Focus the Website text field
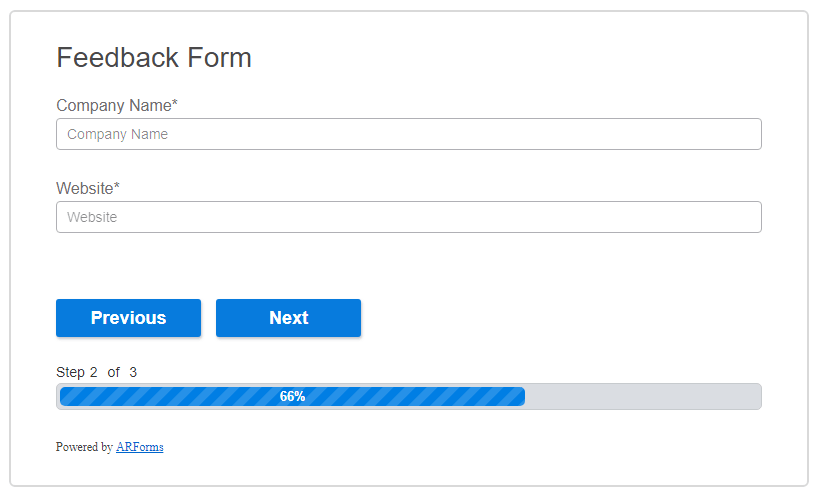Image resolution: width=819 pixels, height=499 pixels. tap(408, 217)
